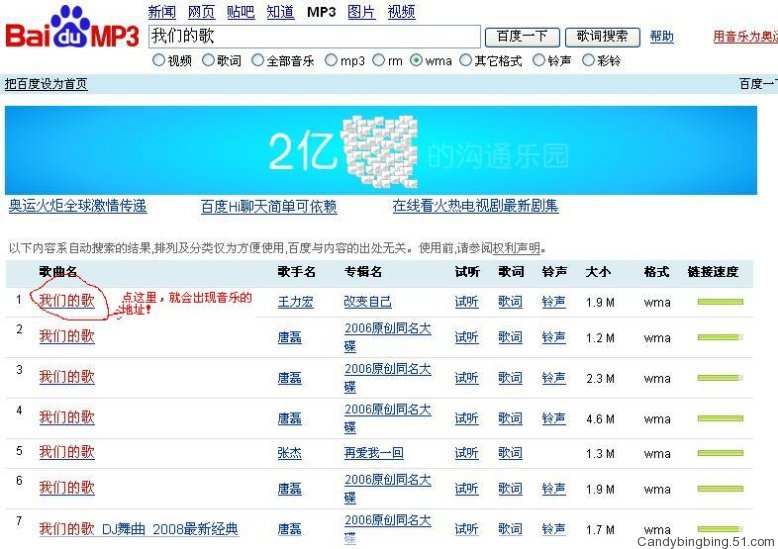
Task: Click 铃声 link in row 1
Action: 554,302
